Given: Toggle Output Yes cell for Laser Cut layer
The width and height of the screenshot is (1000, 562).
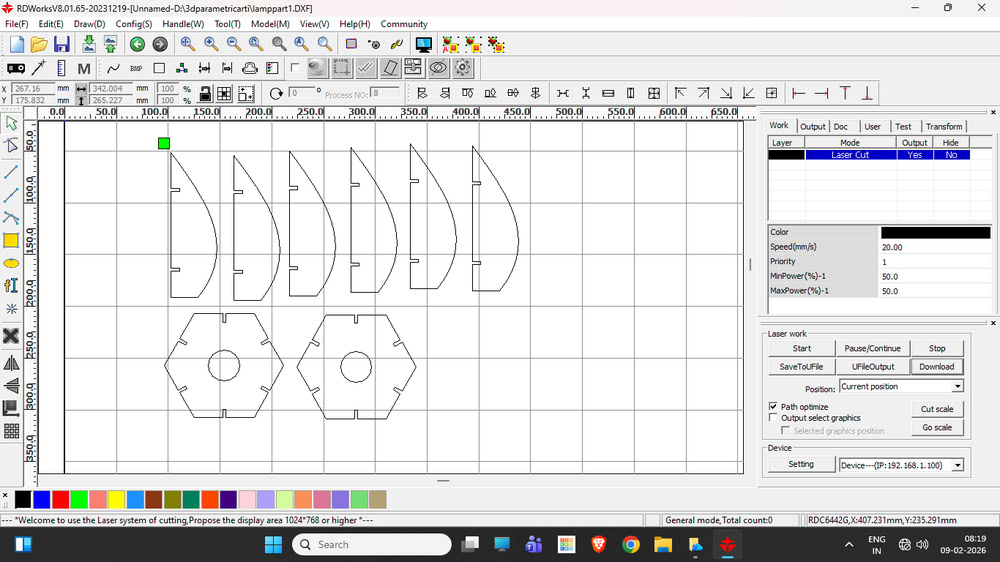Looking at the screenshot, I should click(x=915, y=155).
